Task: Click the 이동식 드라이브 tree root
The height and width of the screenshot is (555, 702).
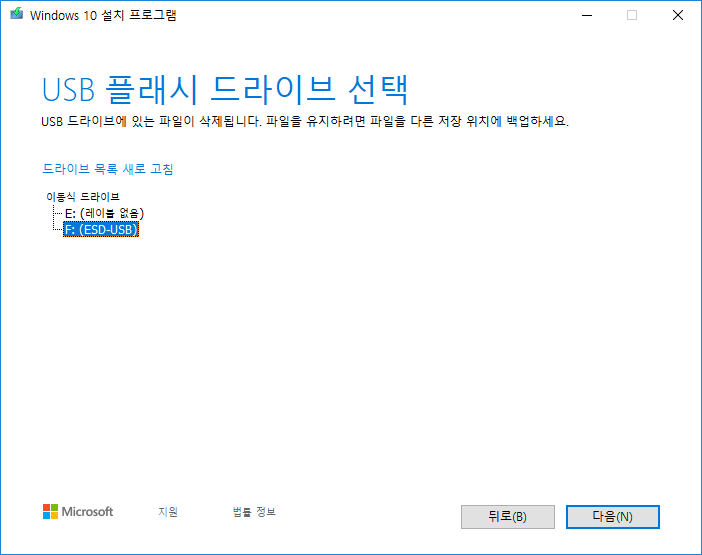Action: point(83,197)
